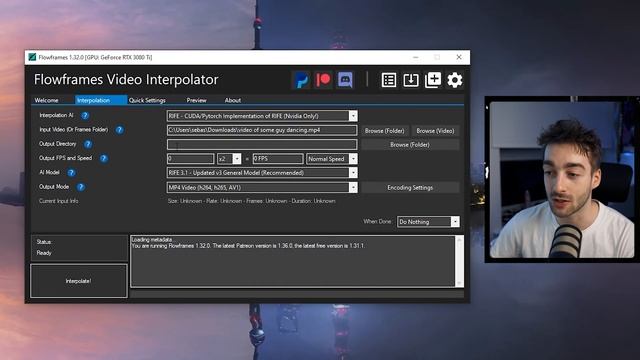
Task: Open Encoding Settings
Action: [410, 187]
